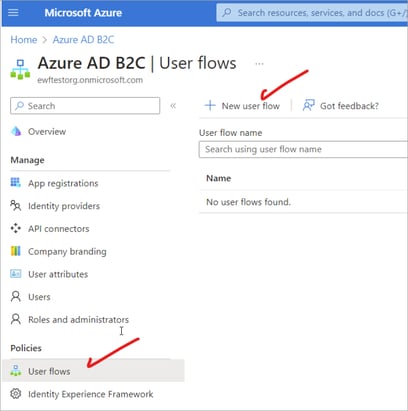Click the sidebar Search box
The image size is (408, 411).
pyautogui.click(x=85, y=106)
